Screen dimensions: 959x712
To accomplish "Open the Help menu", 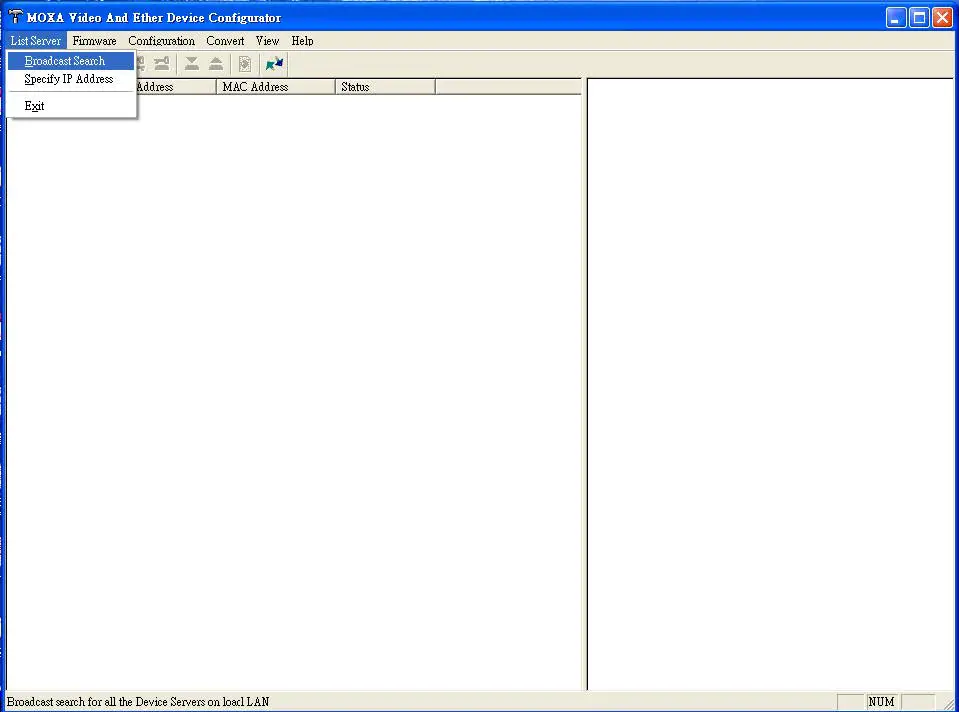I will point(302,41).
